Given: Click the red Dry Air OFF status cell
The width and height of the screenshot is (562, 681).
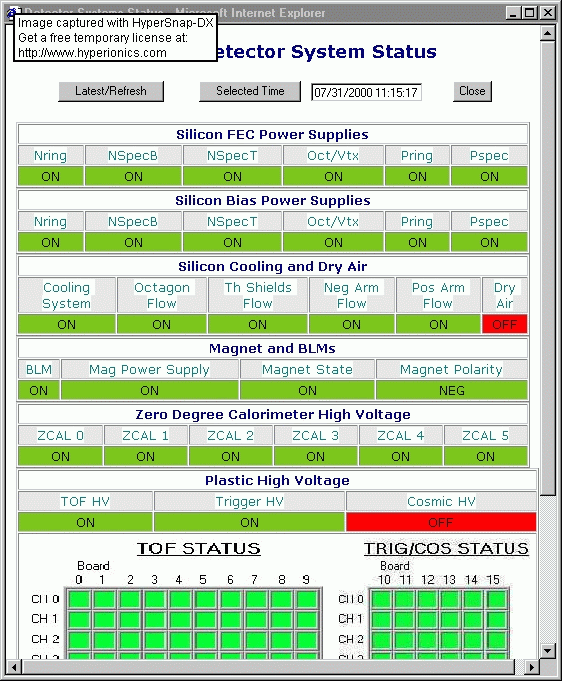Looking at the screenshot, I should click(505, 324).
